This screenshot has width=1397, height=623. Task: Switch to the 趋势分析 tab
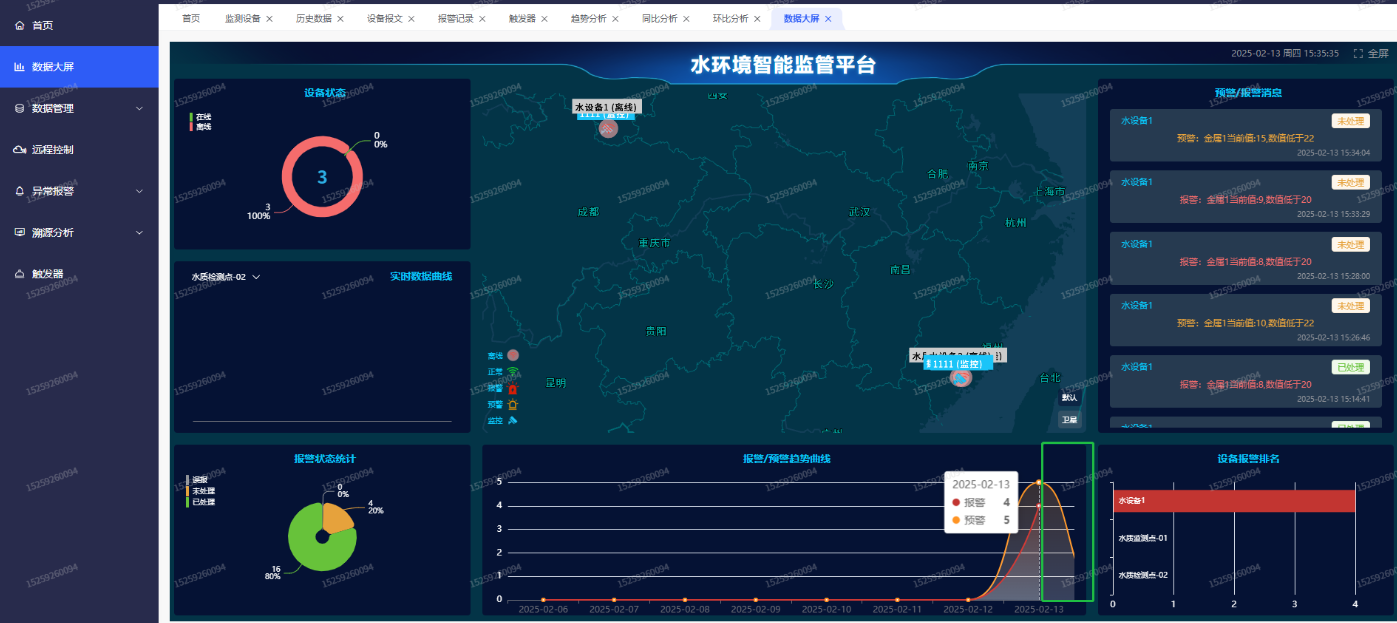click(588, 19)
